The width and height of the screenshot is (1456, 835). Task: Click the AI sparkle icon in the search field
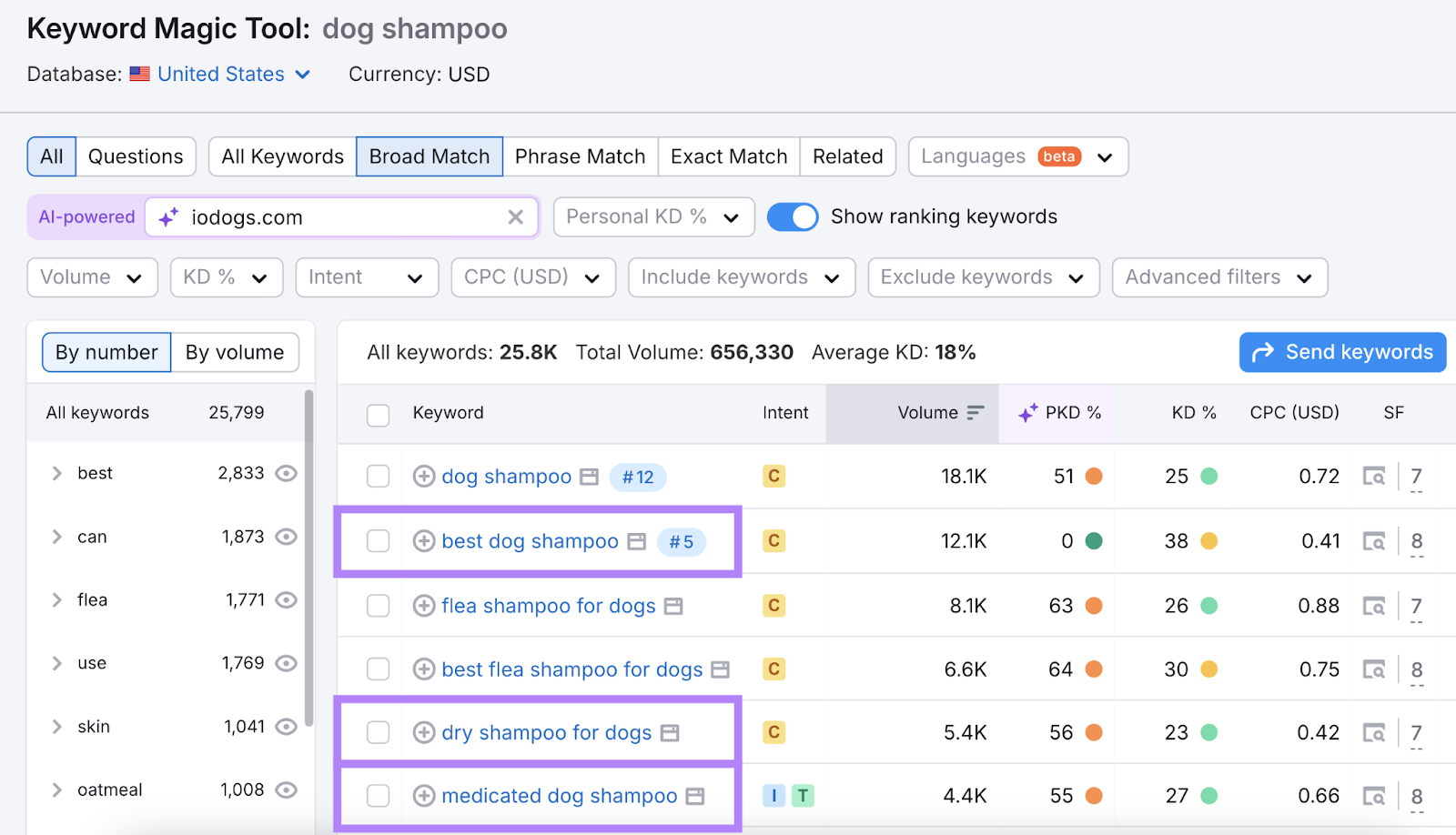[x=167, y=216]
